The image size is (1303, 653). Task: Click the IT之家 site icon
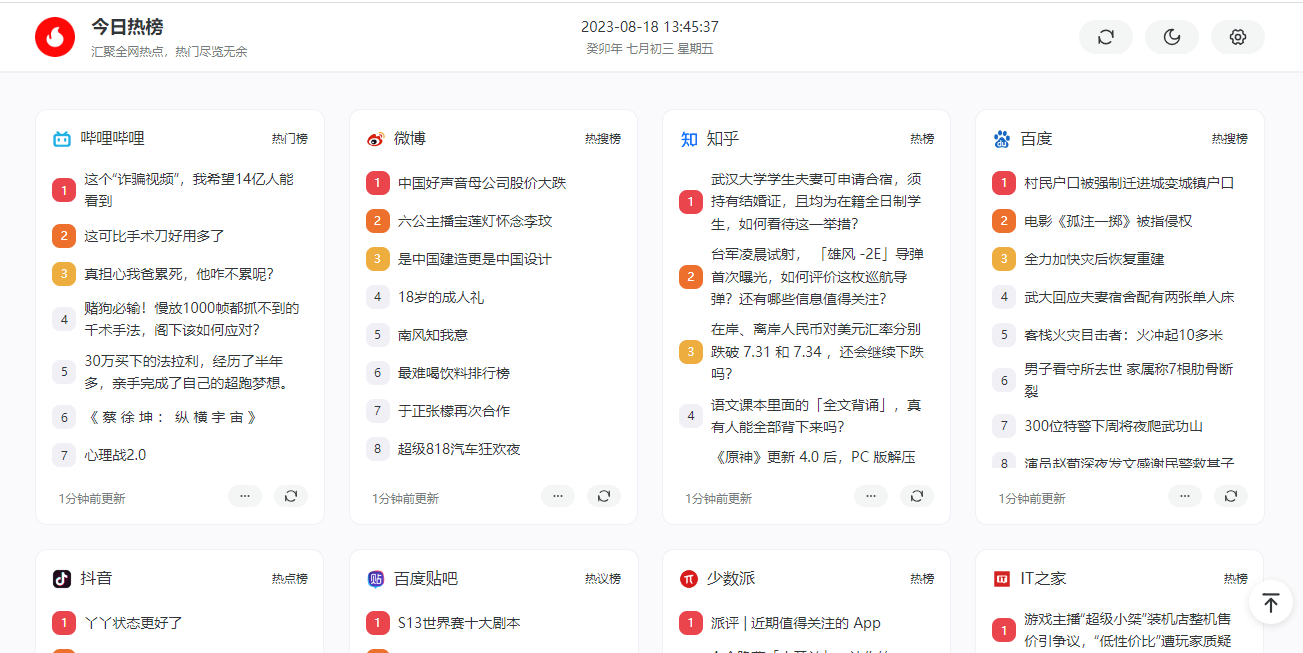(x=1002, y=578)
